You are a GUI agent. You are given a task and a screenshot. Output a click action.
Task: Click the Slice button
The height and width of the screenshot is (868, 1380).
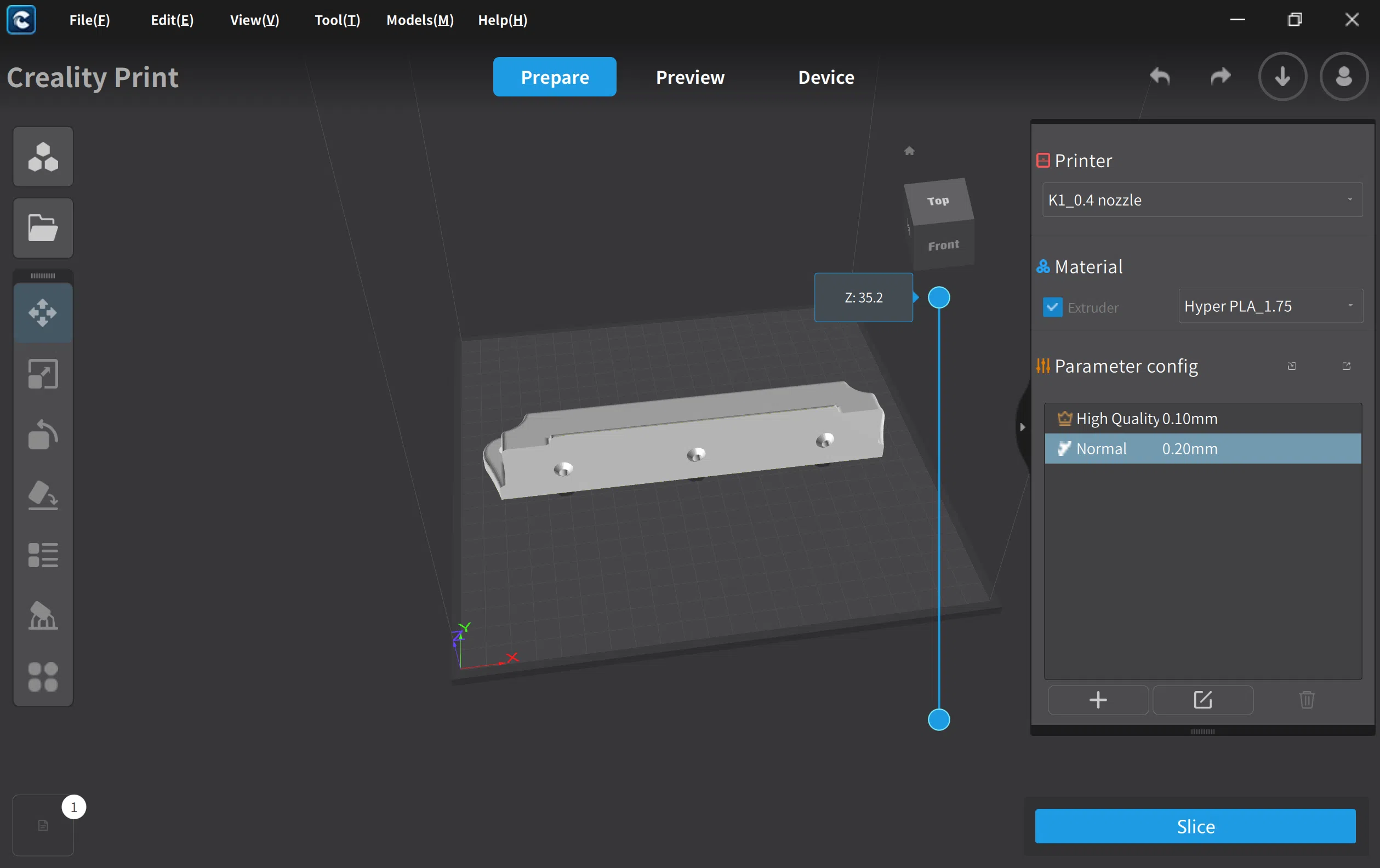(1195, 826)
